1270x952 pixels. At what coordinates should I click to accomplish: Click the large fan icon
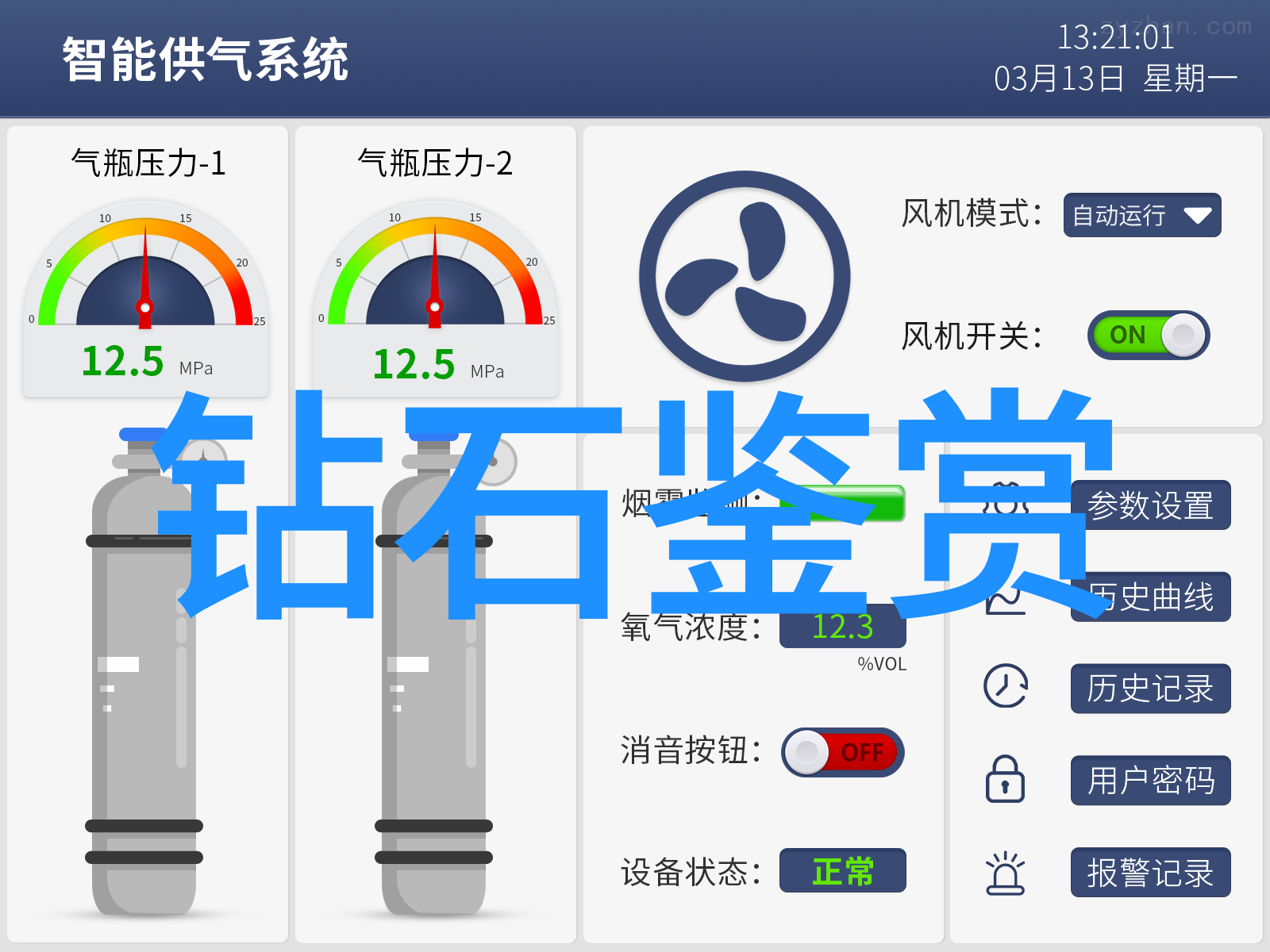(x=745, y=276)
